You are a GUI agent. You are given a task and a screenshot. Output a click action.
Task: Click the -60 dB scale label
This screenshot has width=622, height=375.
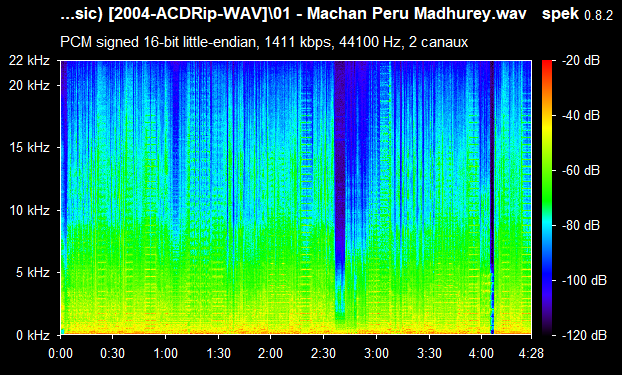click(x=581, y=171)
